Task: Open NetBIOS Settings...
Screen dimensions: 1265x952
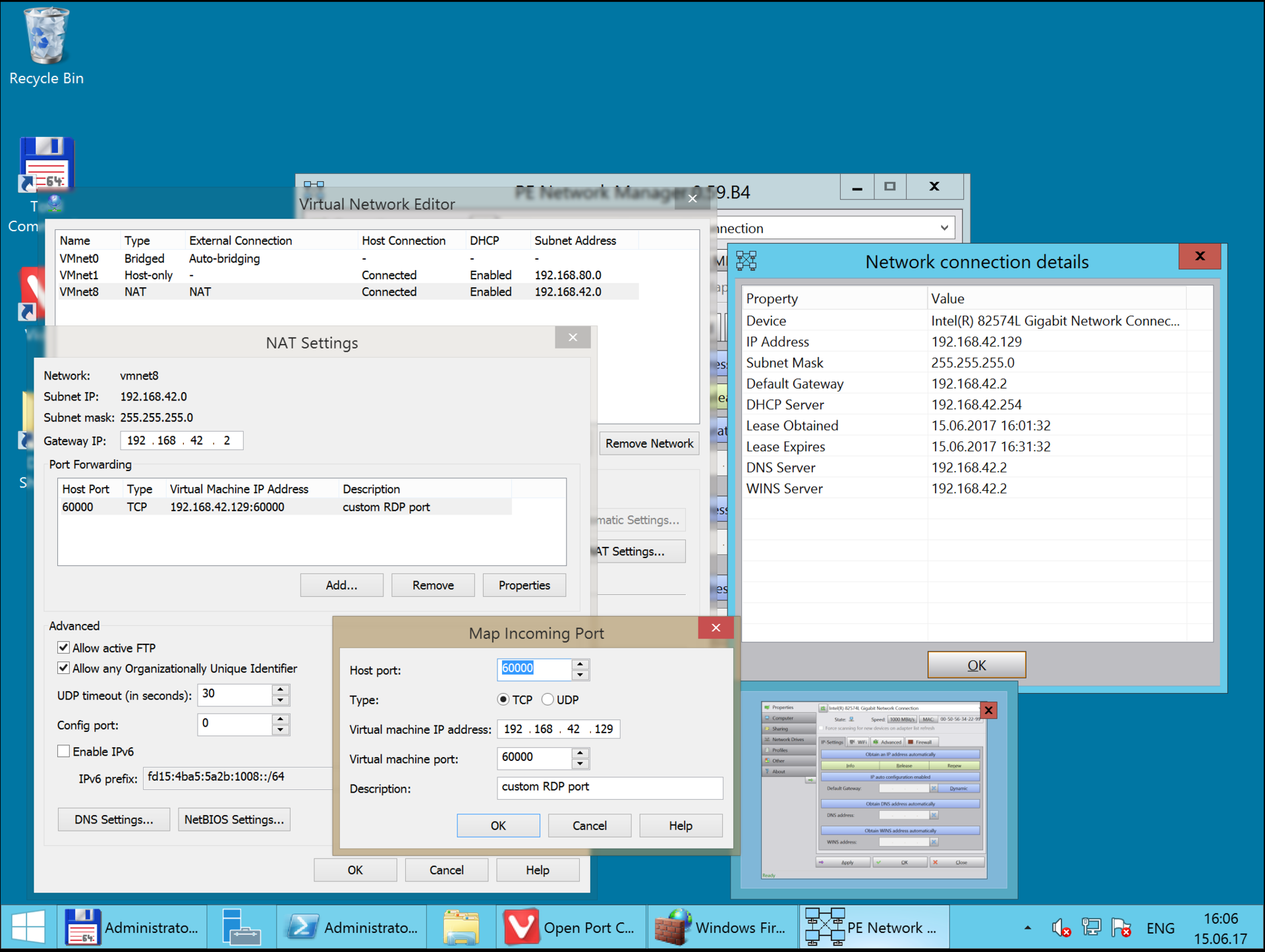Action: 234,819
